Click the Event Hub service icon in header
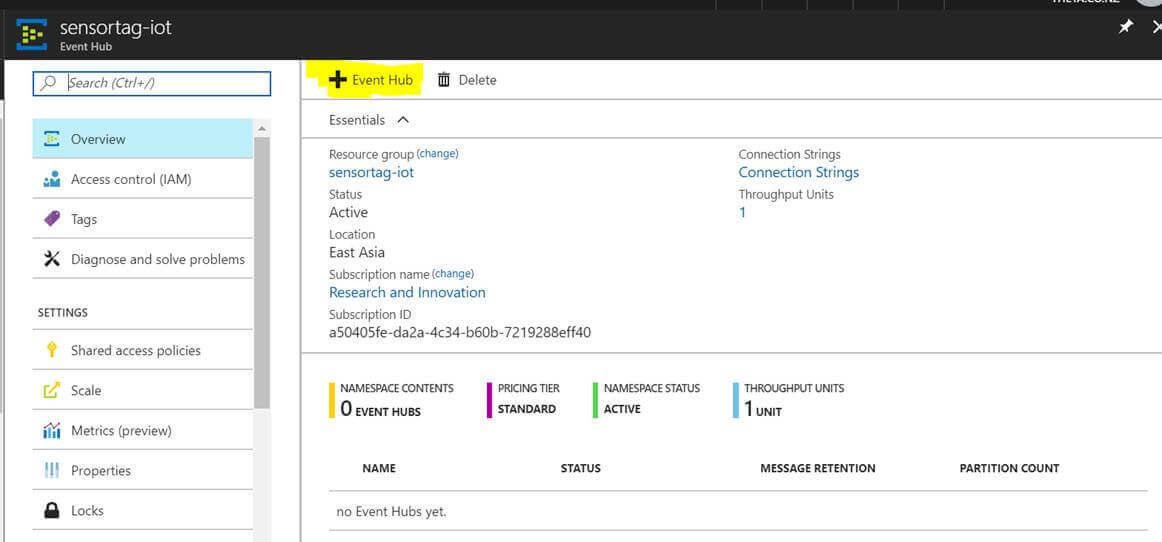This screenshot has width=1162, height=542. pyautogui.click(x=31, y=34)
